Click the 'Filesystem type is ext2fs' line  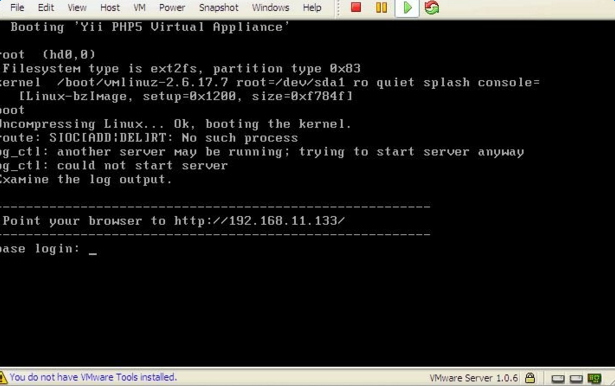click(x=181, y=69)
